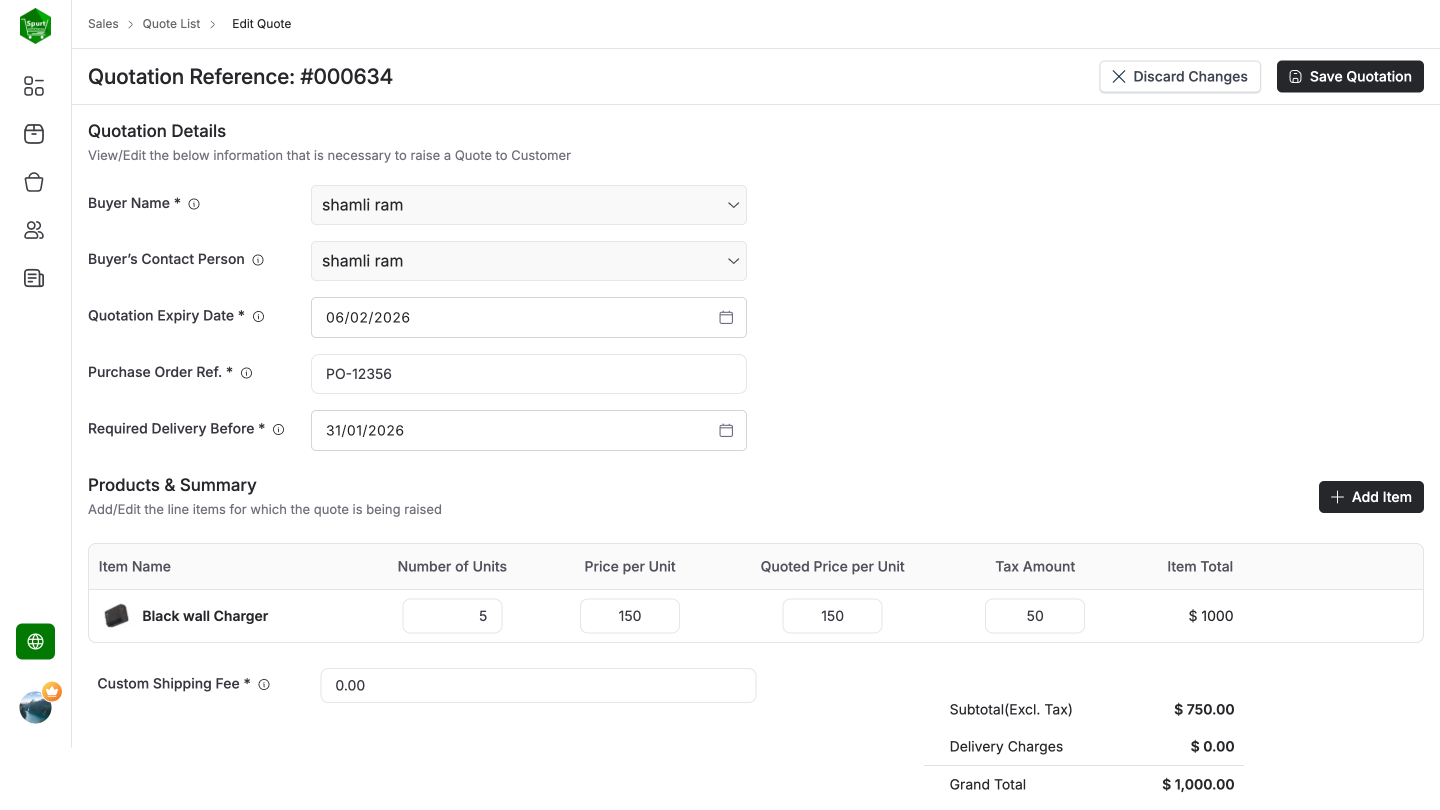Click the green globe language icon
The image size is (1440, 810).
35,642
